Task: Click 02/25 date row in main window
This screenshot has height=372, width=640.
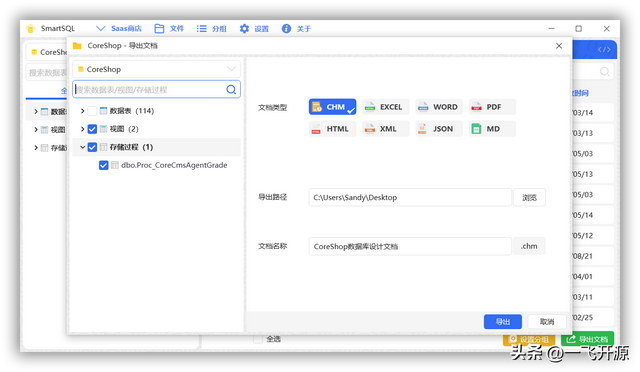Action: click(592, 318)
